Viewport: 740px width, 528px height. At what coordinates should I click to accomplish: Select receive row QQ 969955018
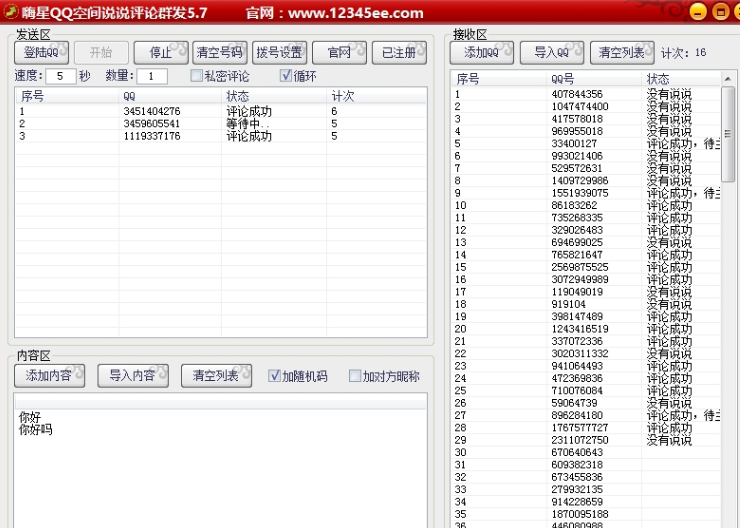pos(586,131)
